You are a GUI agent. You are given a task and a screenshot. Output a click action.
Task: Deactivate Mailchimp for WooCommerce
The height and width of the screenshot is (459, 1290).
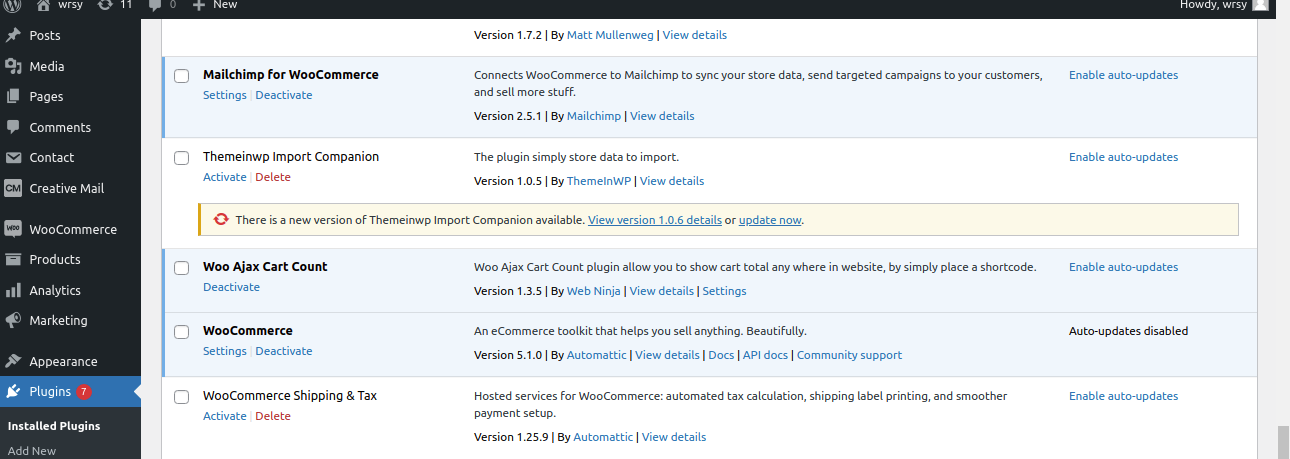pos(284,95)
